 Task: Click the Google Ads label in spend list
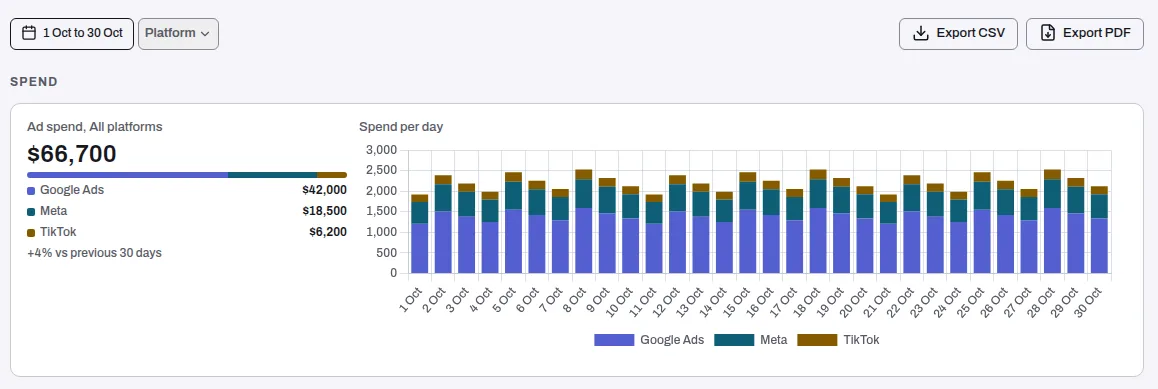pos(72,190)
